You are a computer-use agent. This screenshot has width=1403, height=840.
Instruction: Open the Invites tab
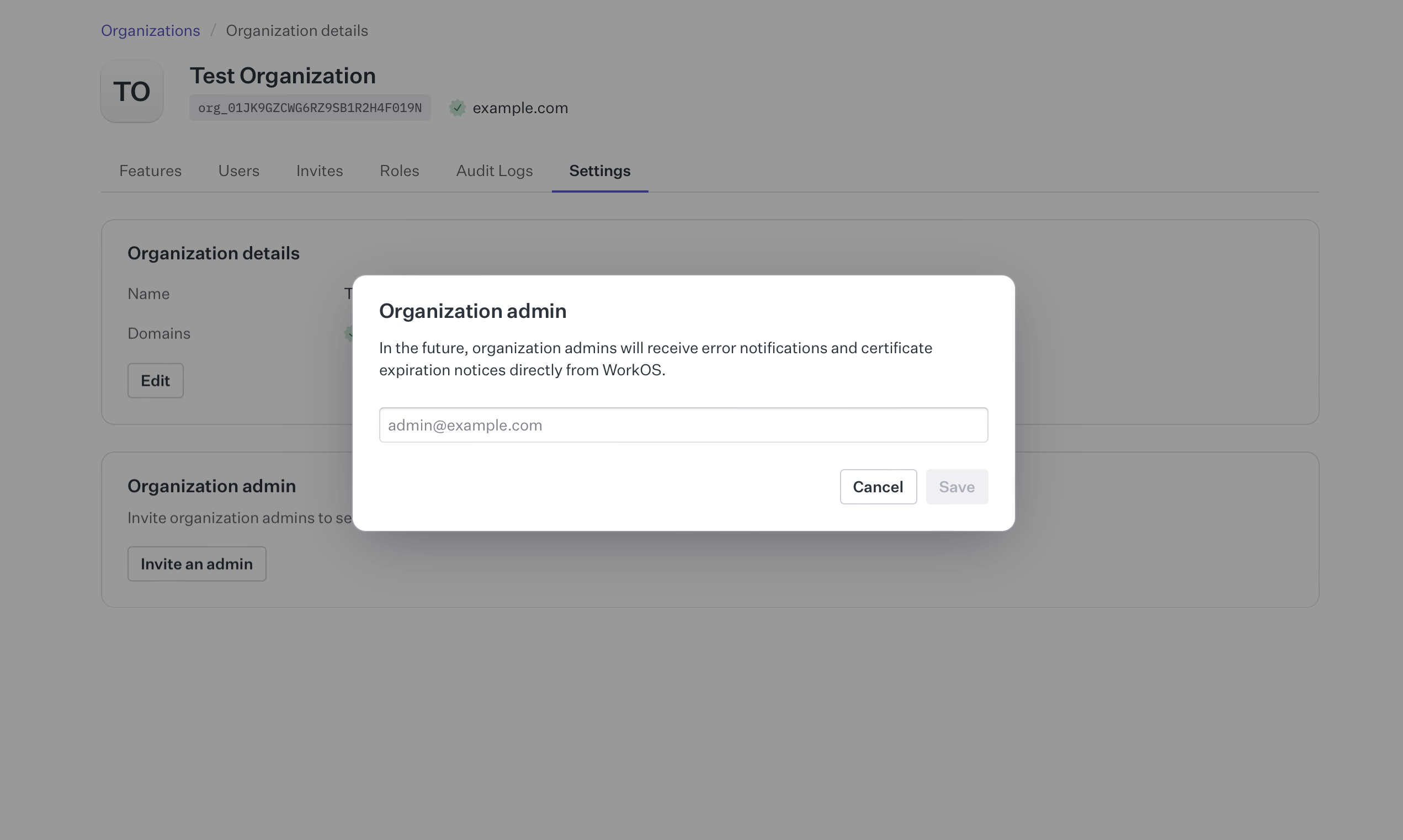(319, 171)
